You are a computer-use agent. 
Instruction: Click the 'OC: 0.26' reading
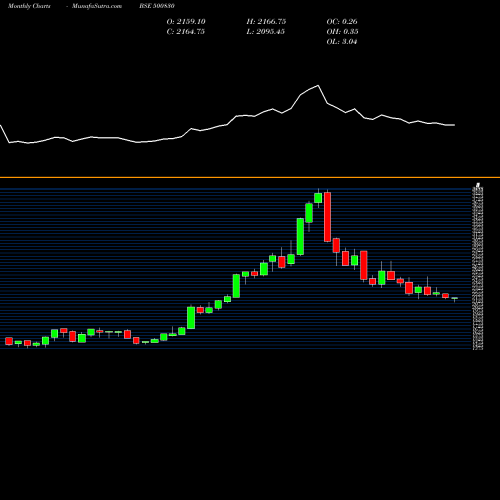tap(342, 22)
